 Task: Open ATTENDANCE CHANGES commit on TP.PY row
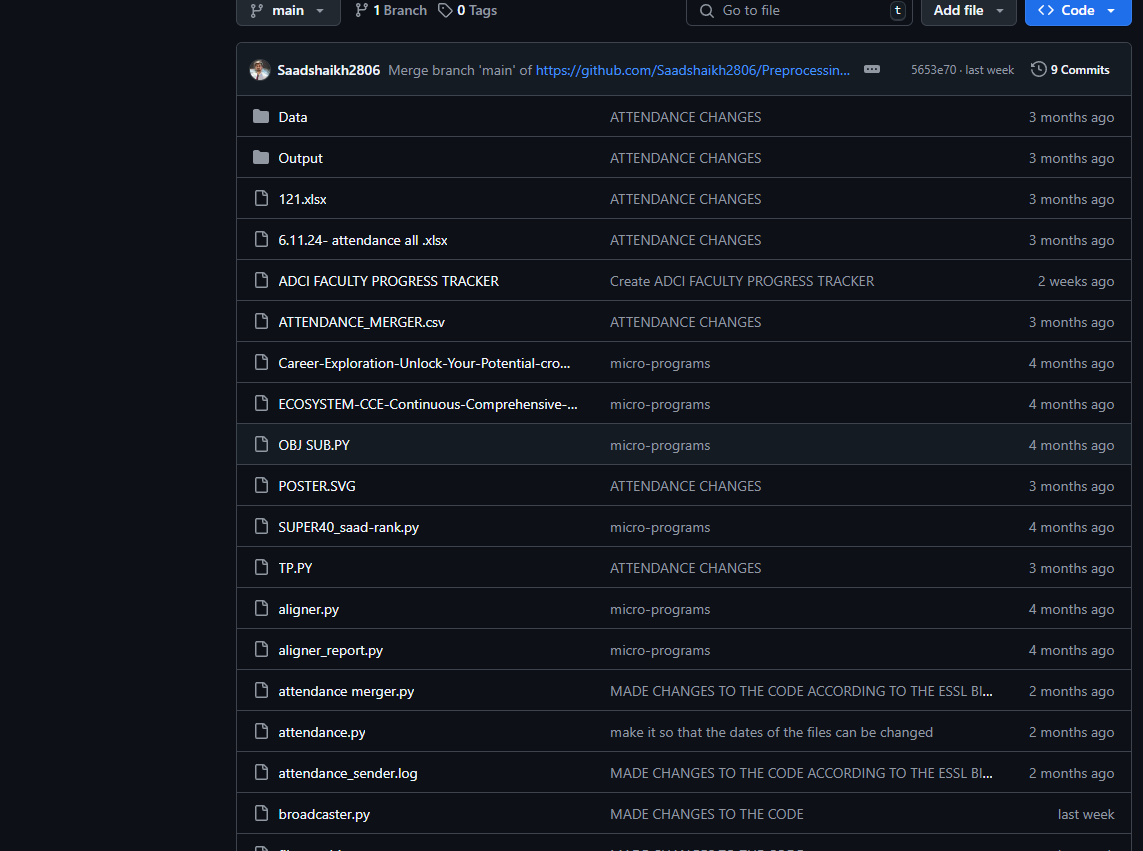pyautogui.click(x=685, y=567)
